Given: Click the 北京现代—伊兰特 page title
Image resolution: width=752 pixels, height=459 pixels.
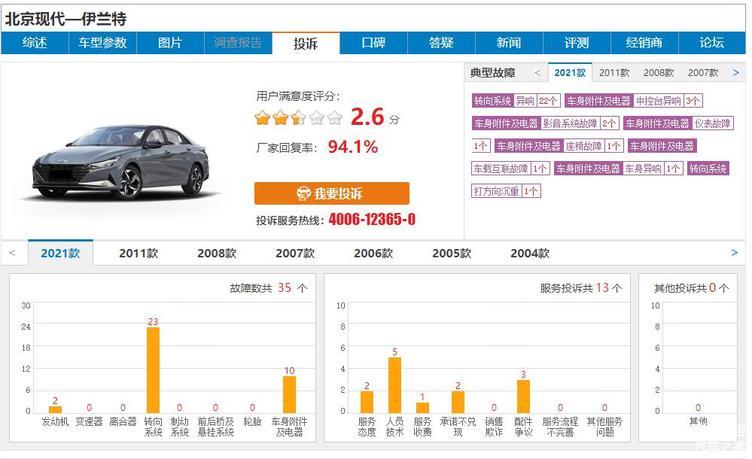Looking at the screenshot, I should tap(66, 19).
